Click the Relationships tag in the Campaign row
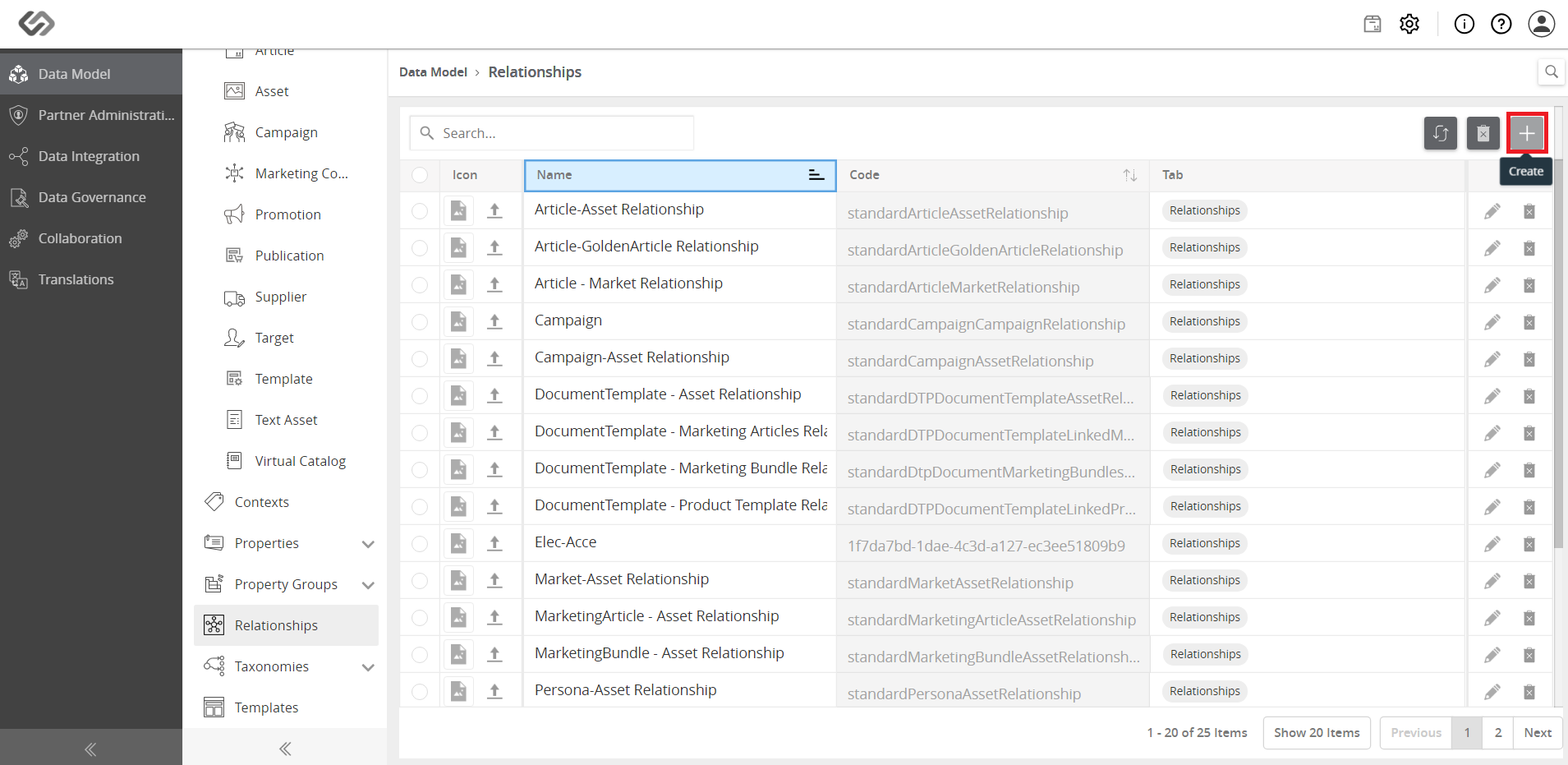 [x=1205, y=322]
